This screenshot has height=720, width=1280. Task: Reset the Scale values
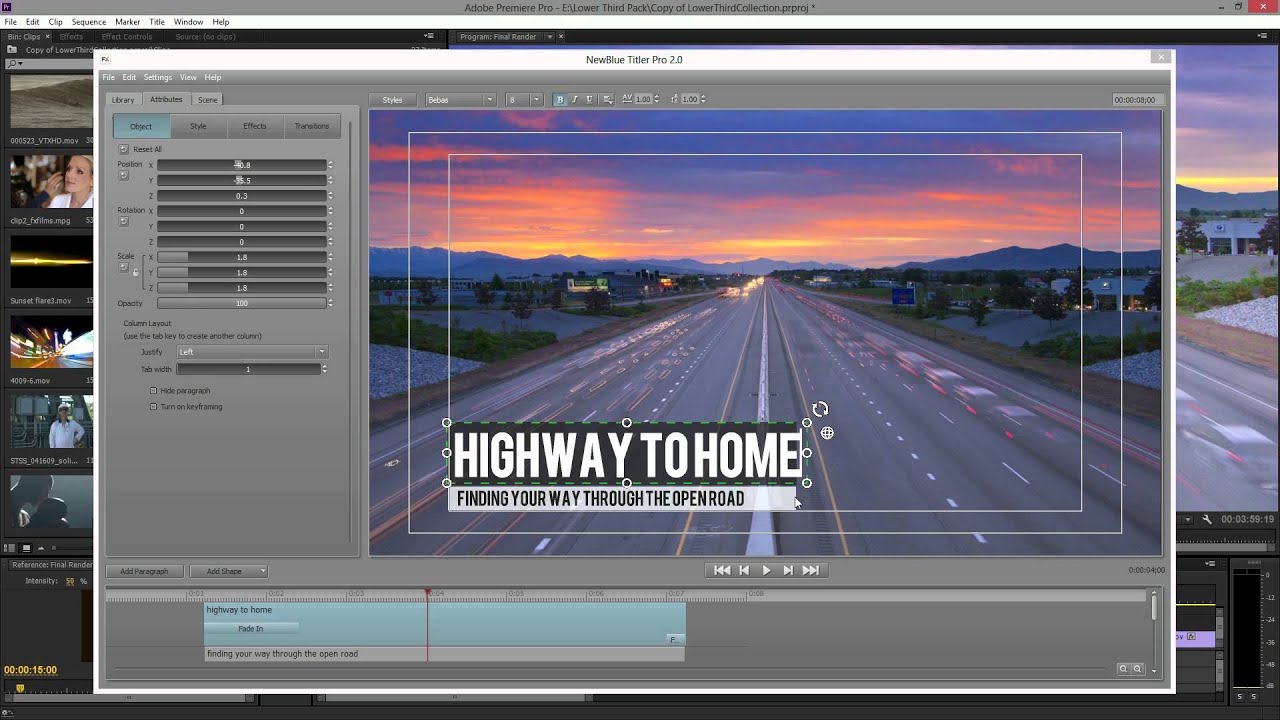click(124, 267)
